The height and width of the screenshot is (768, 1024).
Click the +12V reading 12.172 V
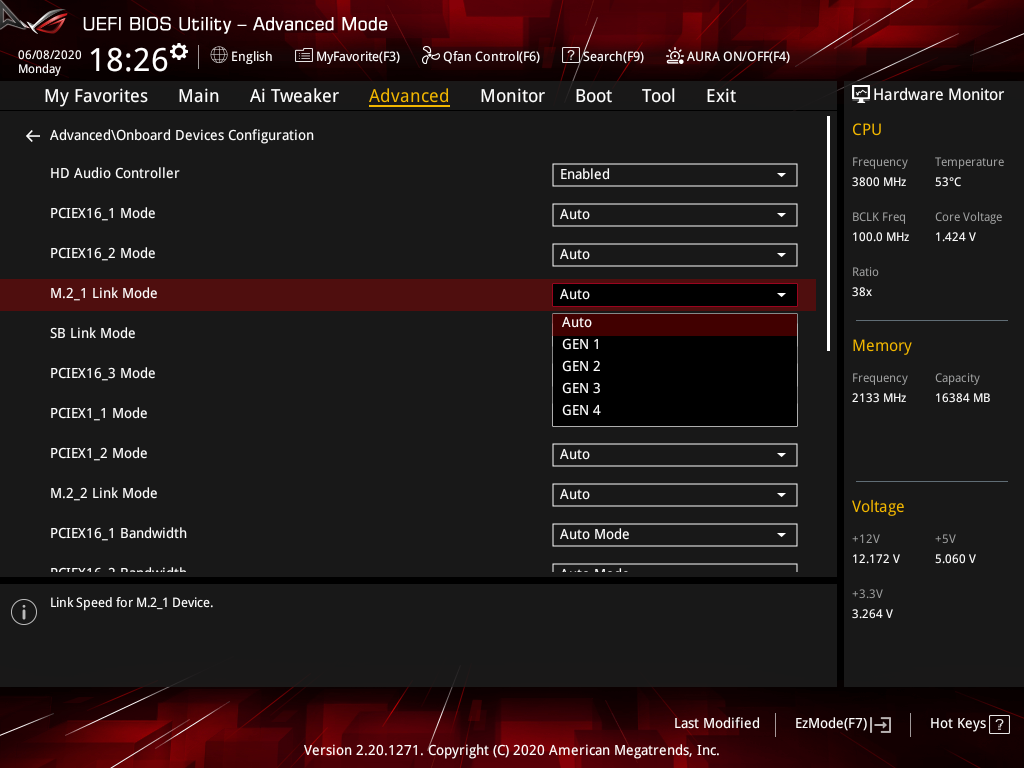(875, 559)
